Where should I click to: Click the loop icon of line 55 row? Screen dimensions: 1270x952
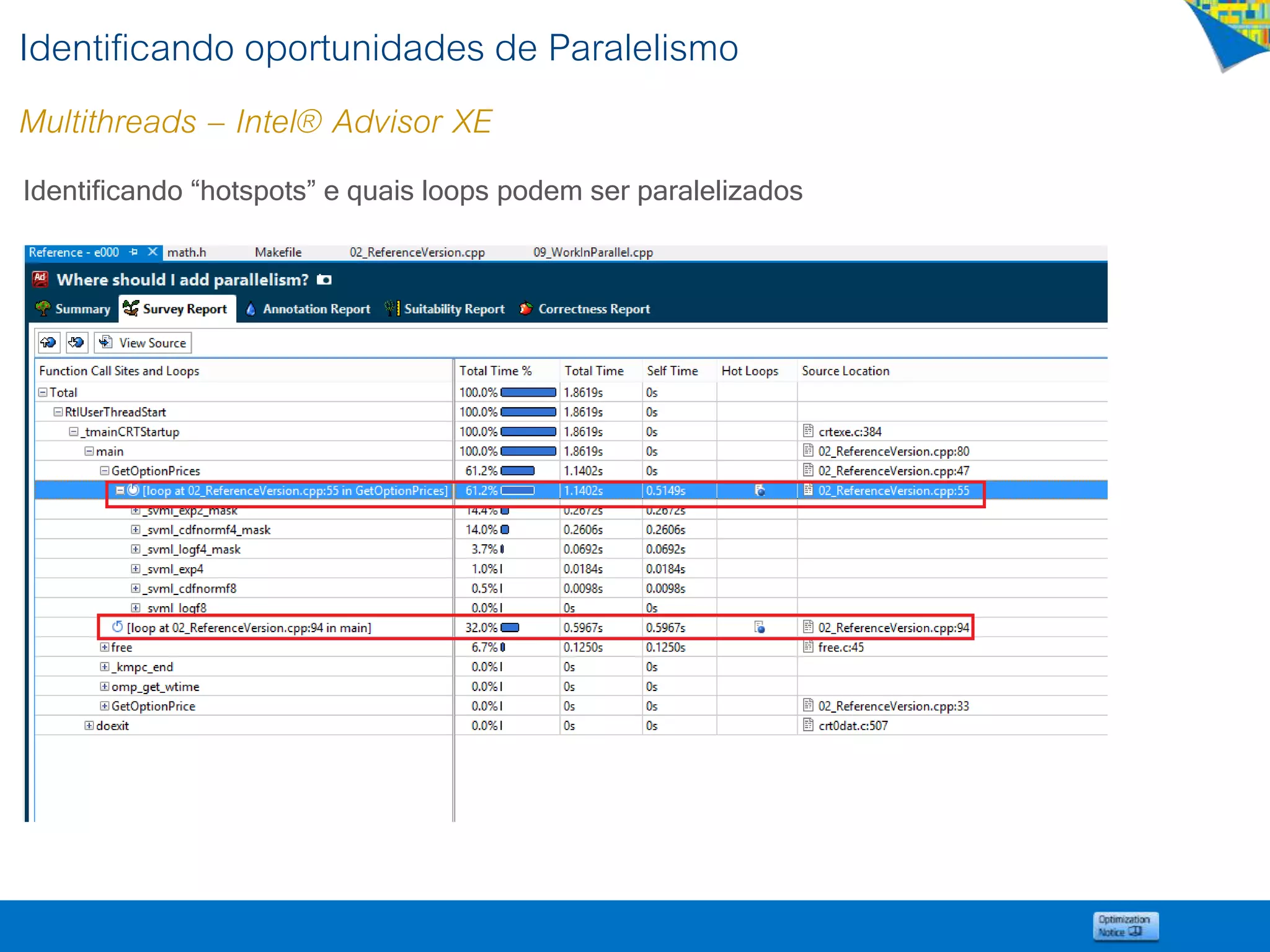click(x=133, y=490)
